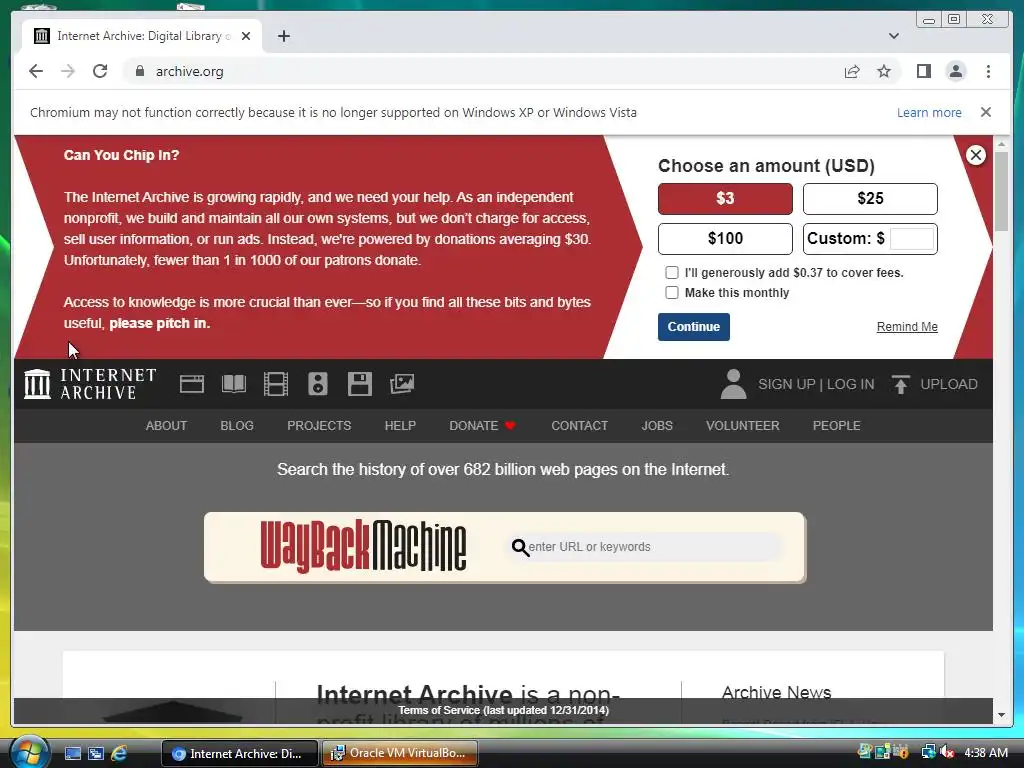Open the ABOUT menu item
1024x768 pixels.
[166, 426]
